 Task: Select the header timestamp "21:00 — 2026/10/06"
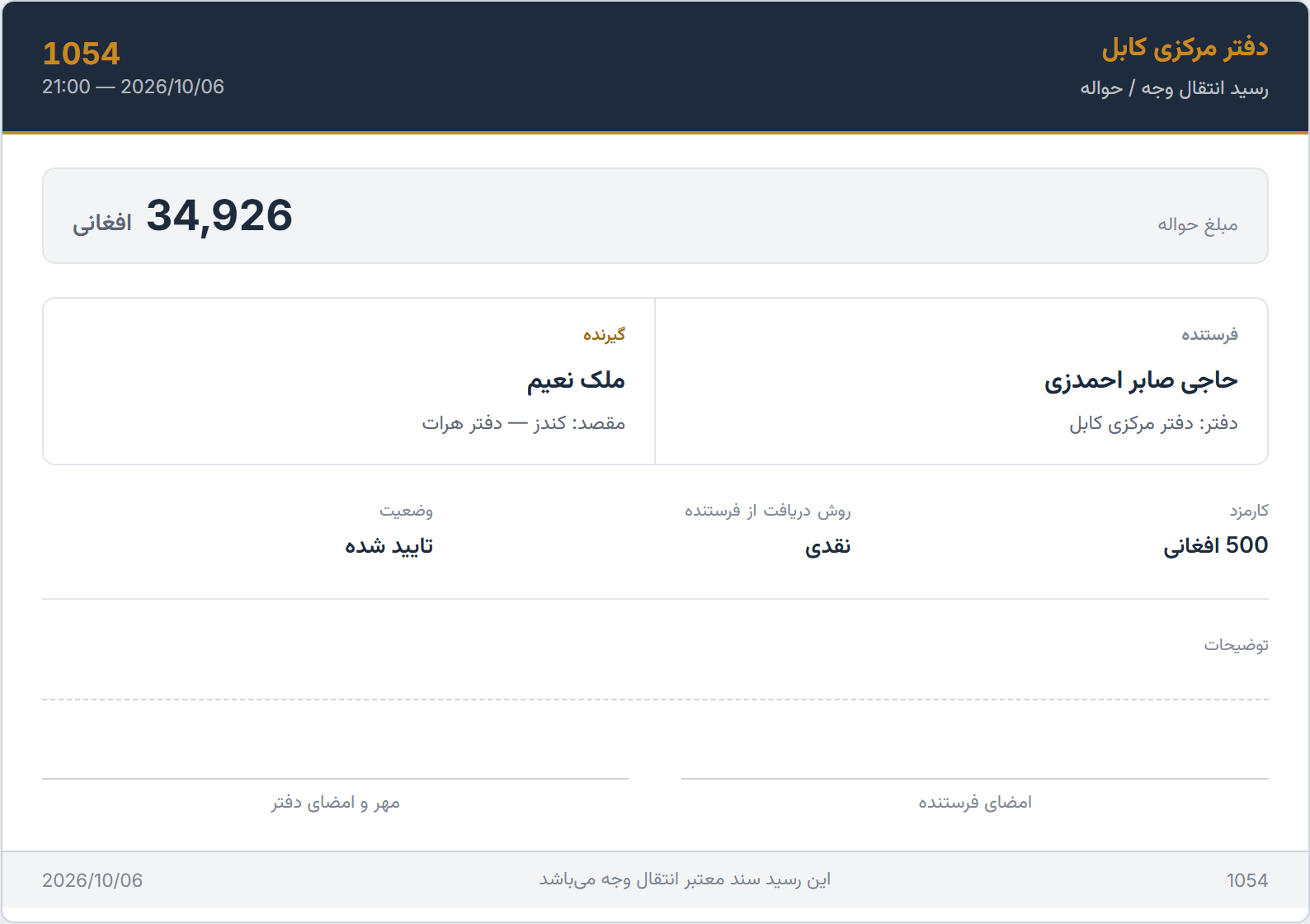coord(133,87)
